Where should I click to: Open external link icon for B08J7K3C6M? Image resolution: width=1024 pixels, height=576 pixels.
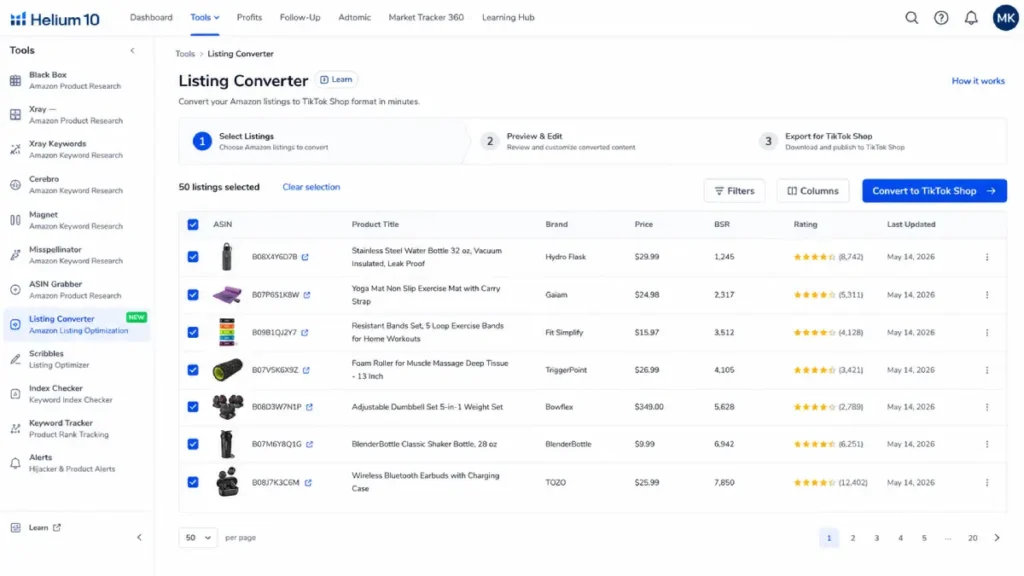point(308,483)
